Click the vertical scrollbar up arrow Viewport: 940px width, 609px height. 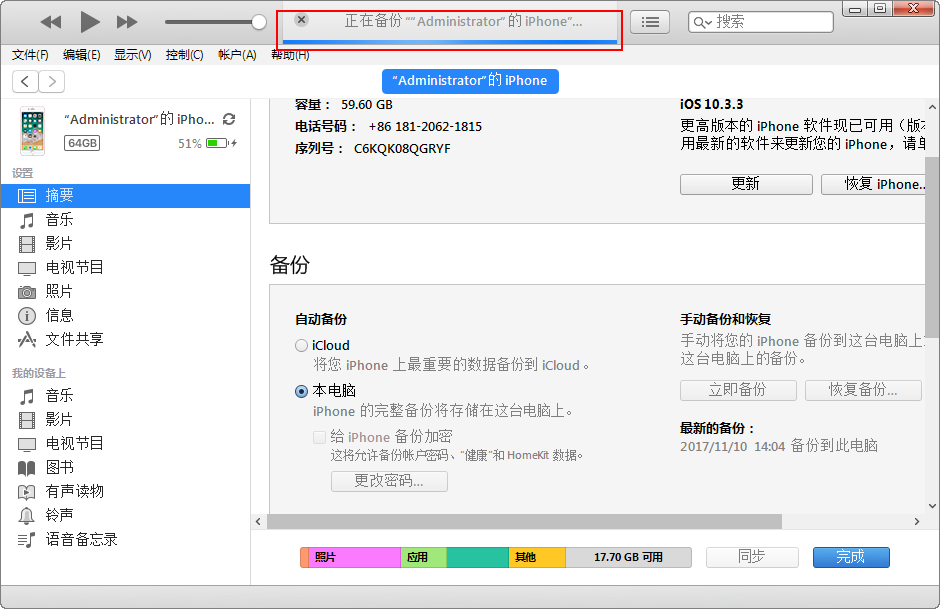[x=932, y=107]
